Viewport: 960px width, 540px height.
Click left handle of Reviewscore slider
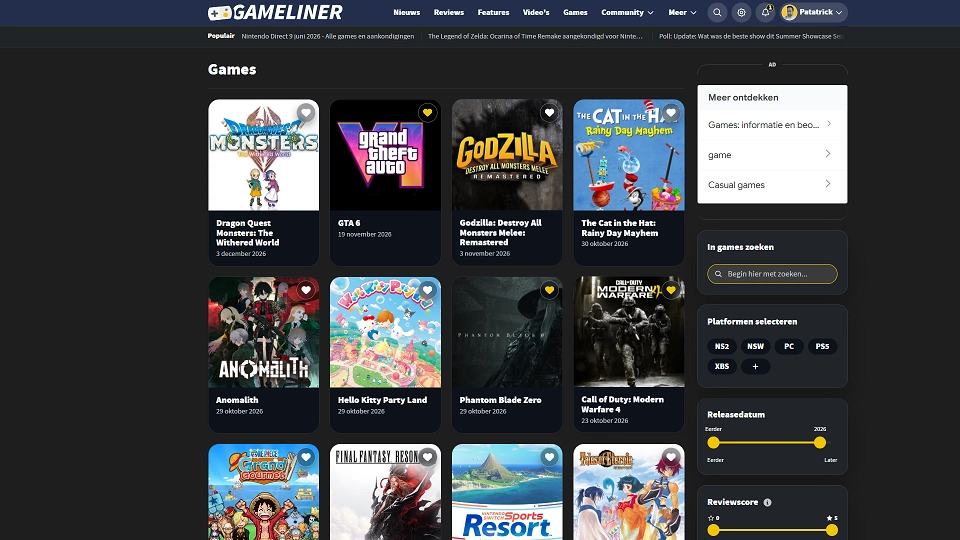click(x=713, y=530)
